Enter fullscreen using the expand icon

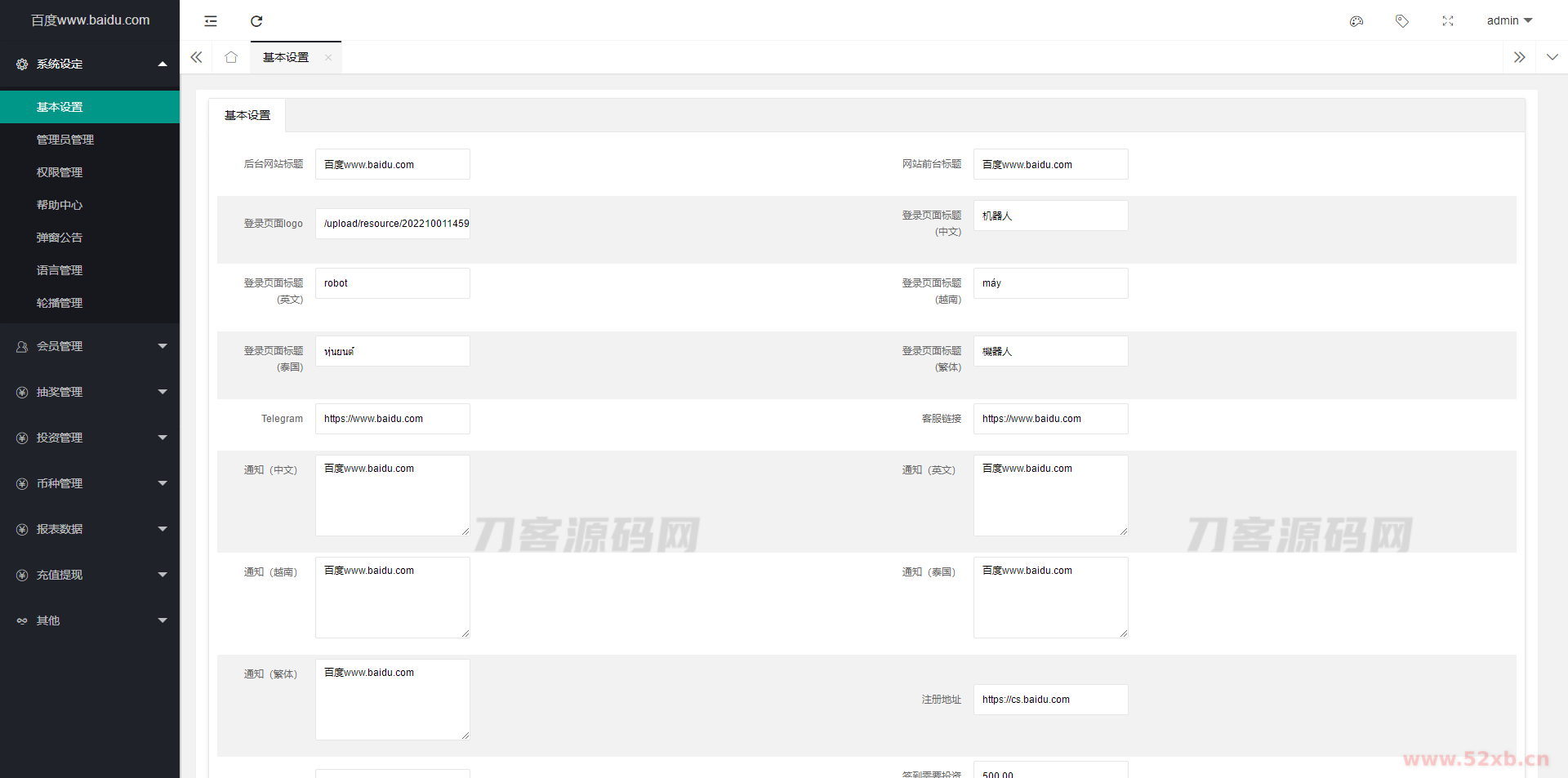click(1448, 21)
